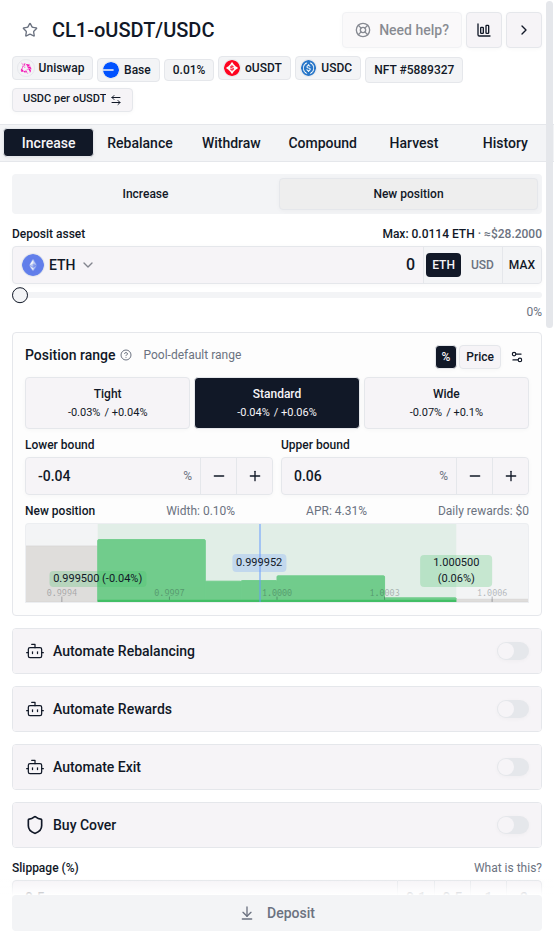This screenshot has height=943, width=554.
Task: Click the Base network badge
Action: point(128,70)
